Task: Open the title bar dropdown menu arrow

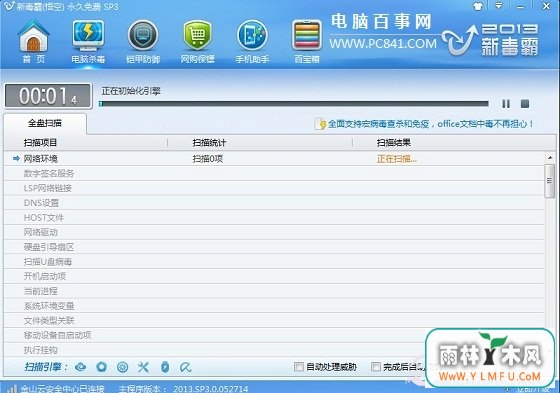Action: pyautogui.click(x=499, y=6)
